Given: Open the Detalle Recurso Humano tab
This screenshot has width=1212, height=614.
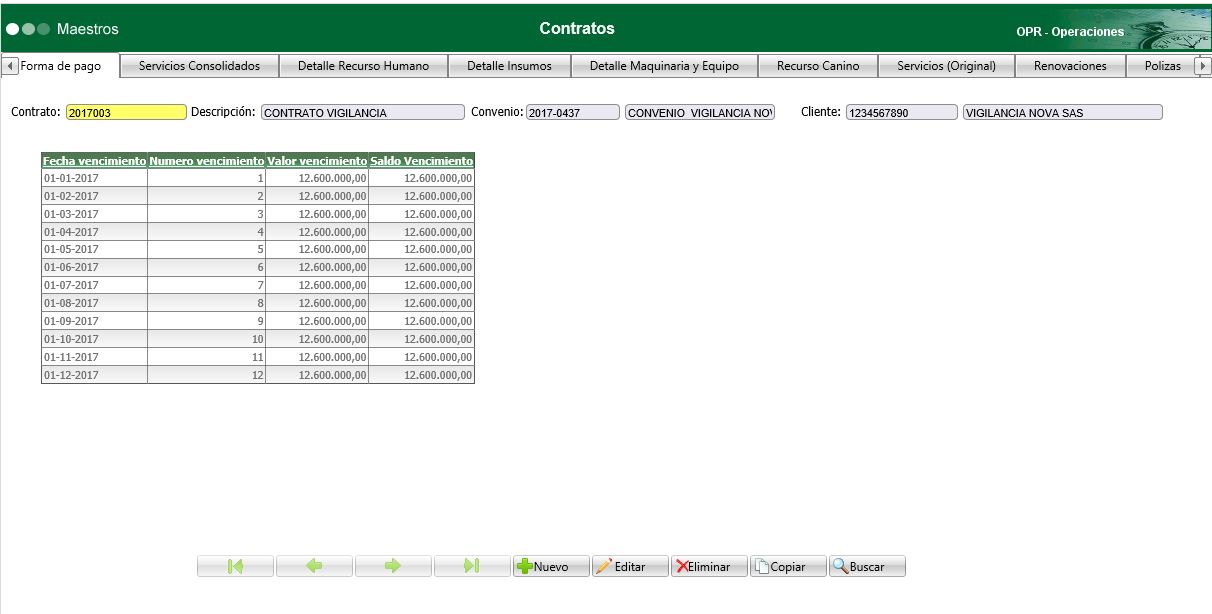Looking at the screenshot, I should tap(363, 66).
